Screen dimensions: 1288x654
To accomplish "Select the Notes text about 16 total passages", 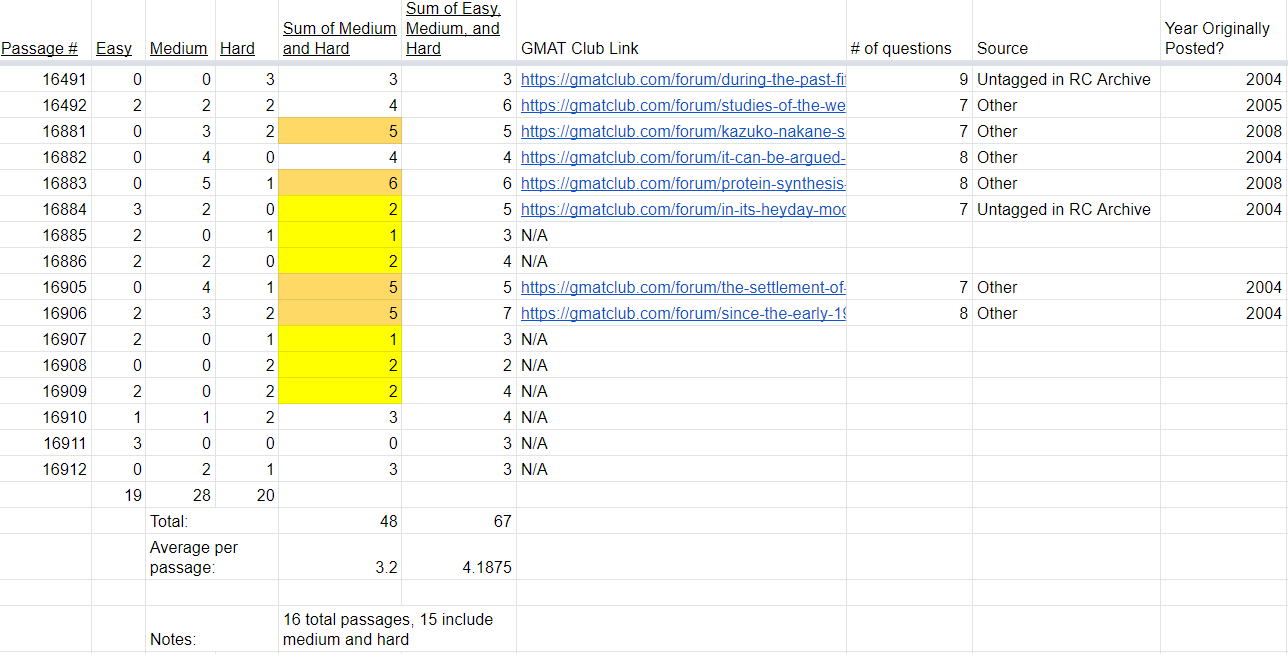I will tap(390, 628).
